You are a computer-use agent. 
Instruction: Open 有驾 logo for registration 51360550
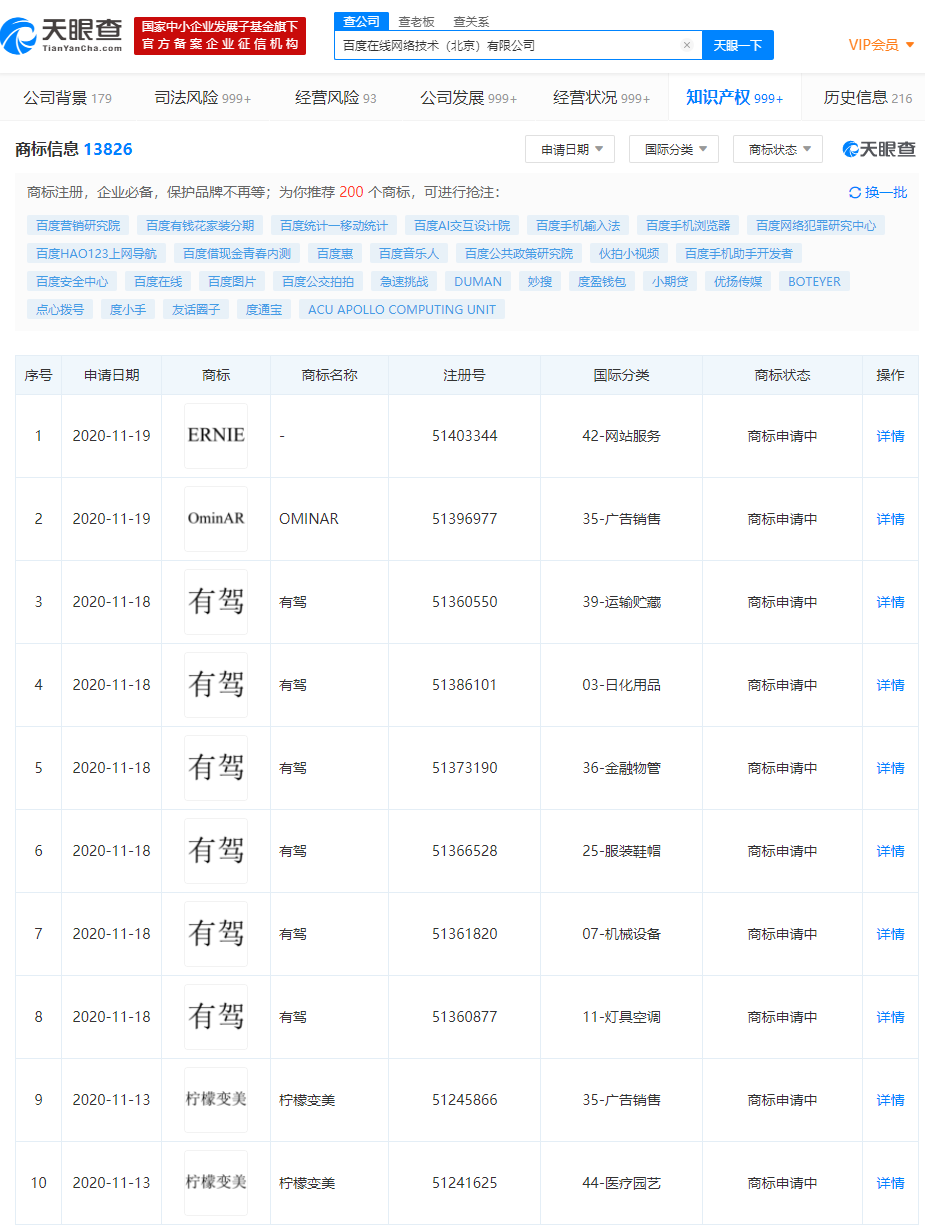(x=216, y=602)
